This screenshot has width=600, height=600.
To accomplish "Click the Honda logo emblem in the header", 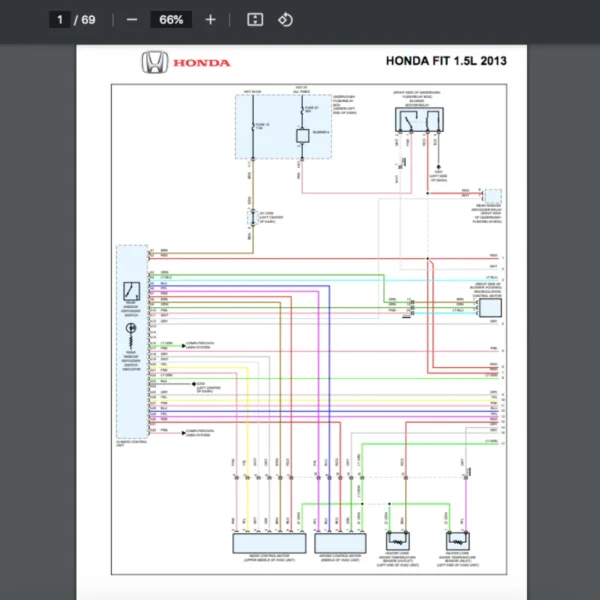I will (154, 63).
